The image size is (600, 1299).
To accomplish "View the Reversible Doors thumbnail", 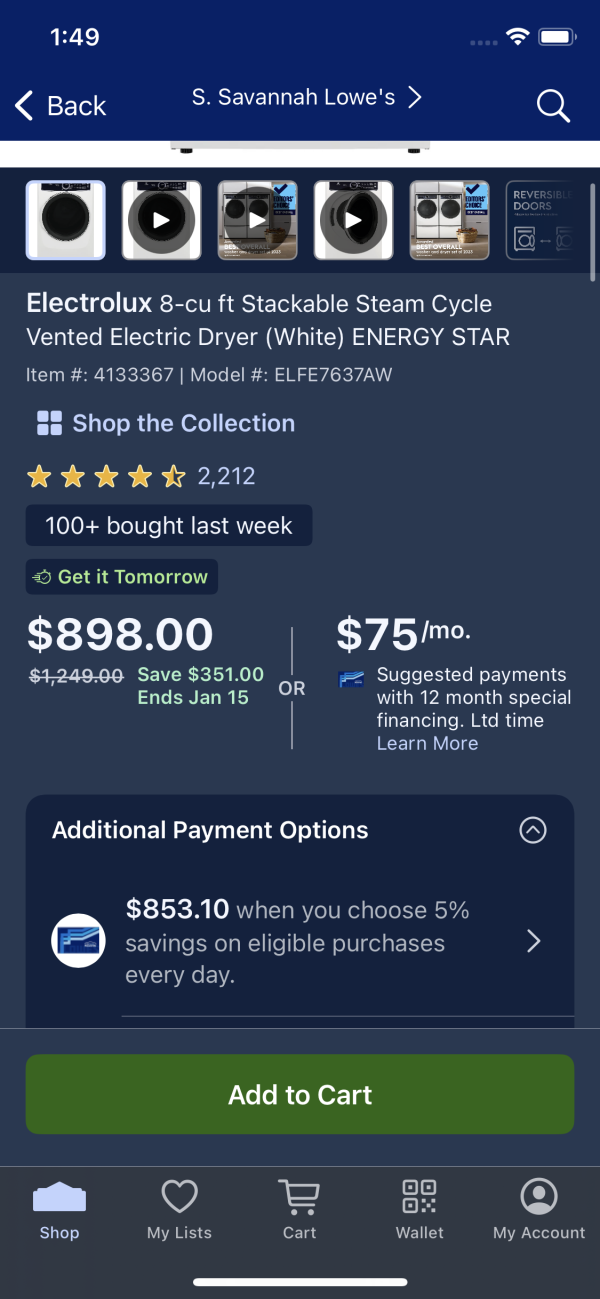I will click(543, 220).
